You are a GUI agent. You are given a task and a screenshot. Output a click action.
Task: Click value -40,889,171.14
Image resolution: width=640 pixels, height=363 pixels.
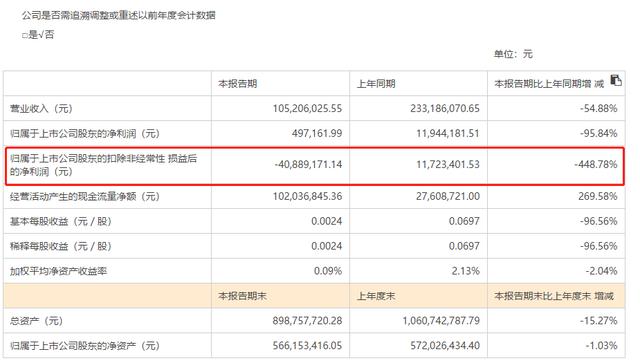tap(308, 165)
